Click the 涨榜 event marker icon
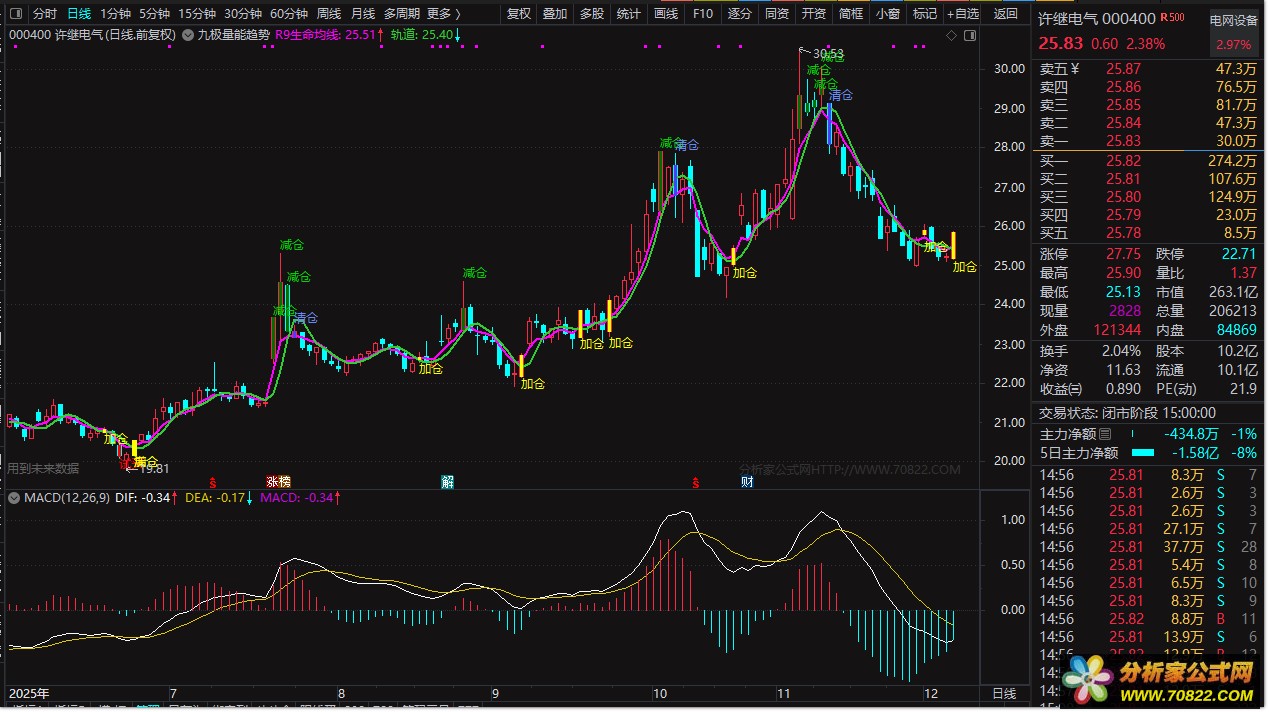Screen dimensions: 1270x712 click(277, 482)
